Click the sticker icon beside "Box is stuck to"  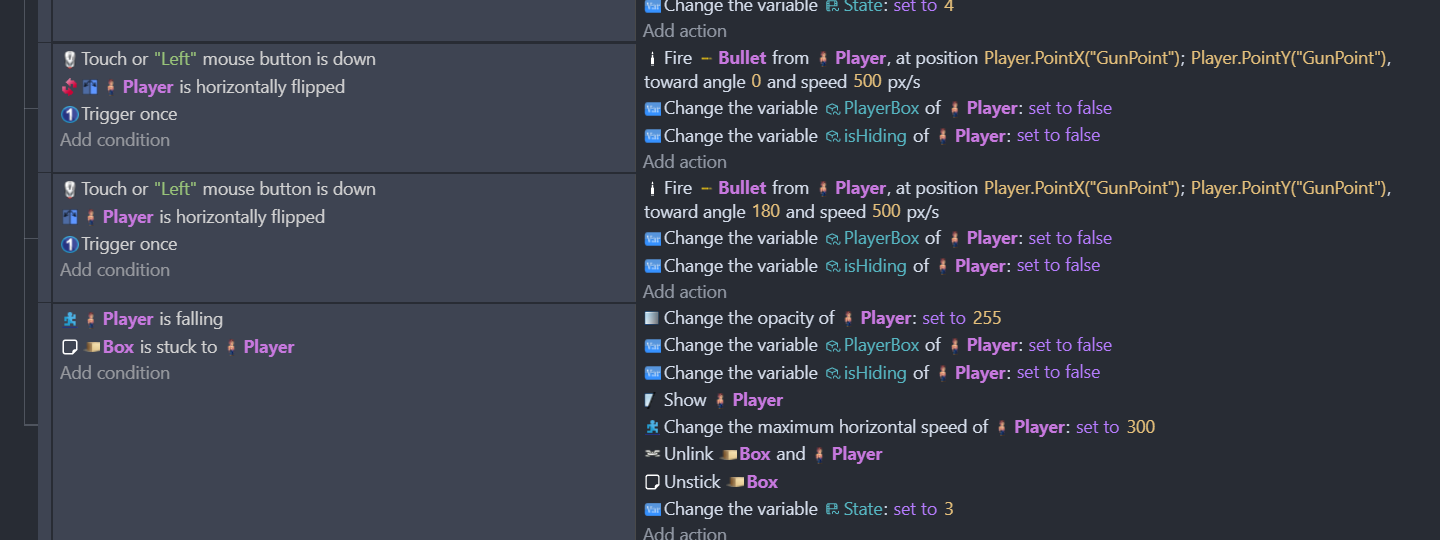pos(69,347)
